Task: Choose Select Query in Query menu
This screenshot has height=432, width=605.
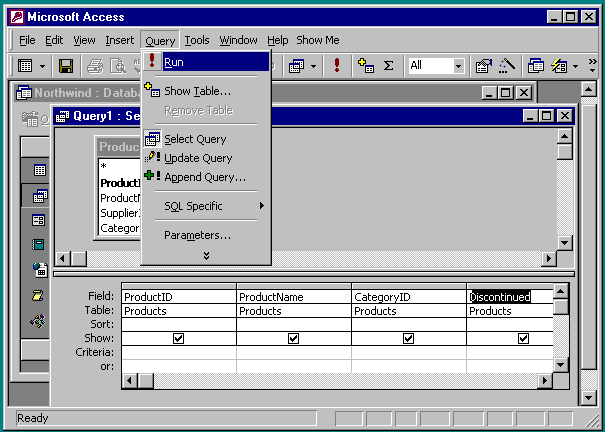Action: [206, 139]
